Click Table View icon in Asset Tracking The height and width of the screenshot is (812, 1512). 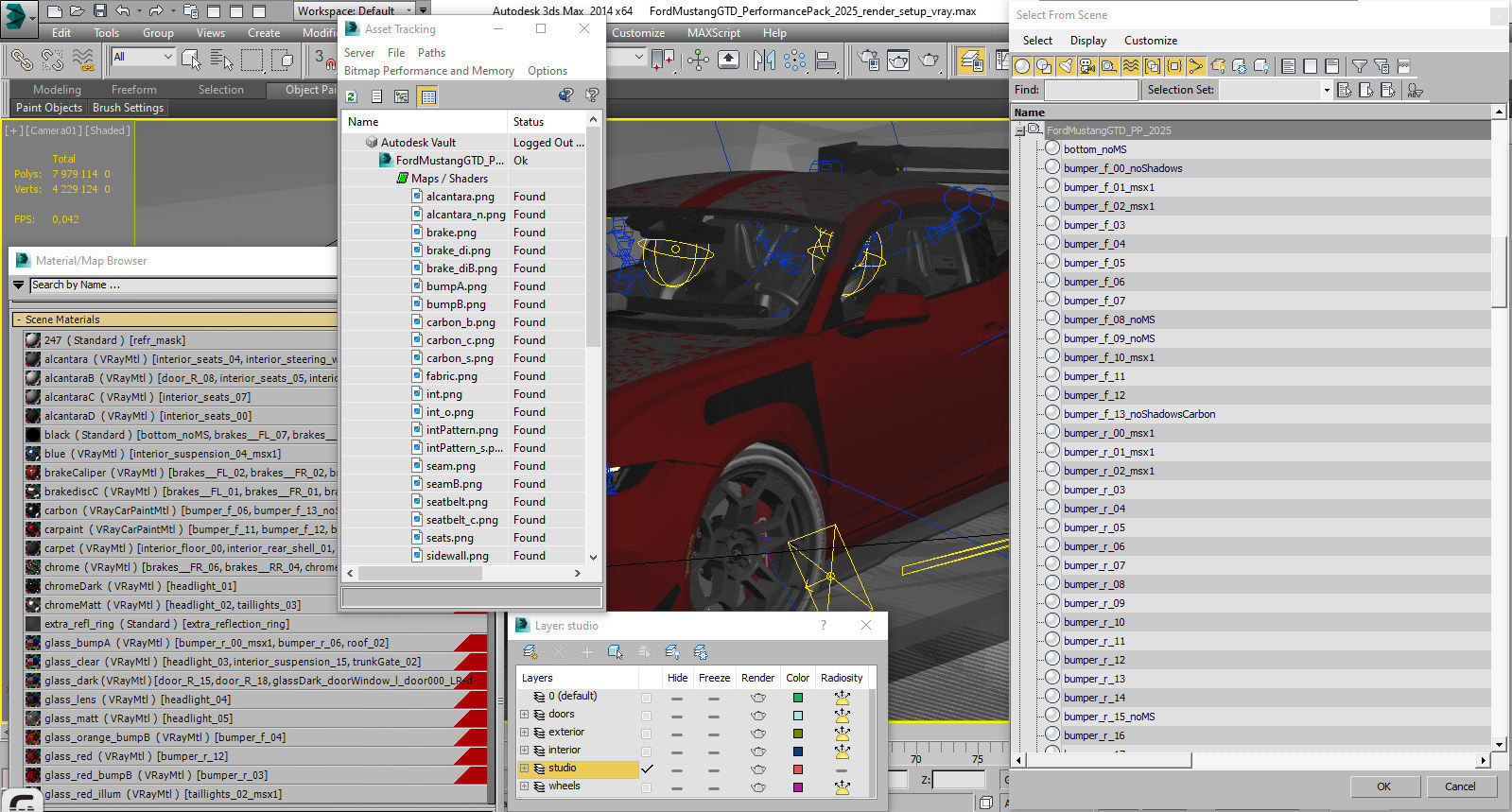point(427,96)
